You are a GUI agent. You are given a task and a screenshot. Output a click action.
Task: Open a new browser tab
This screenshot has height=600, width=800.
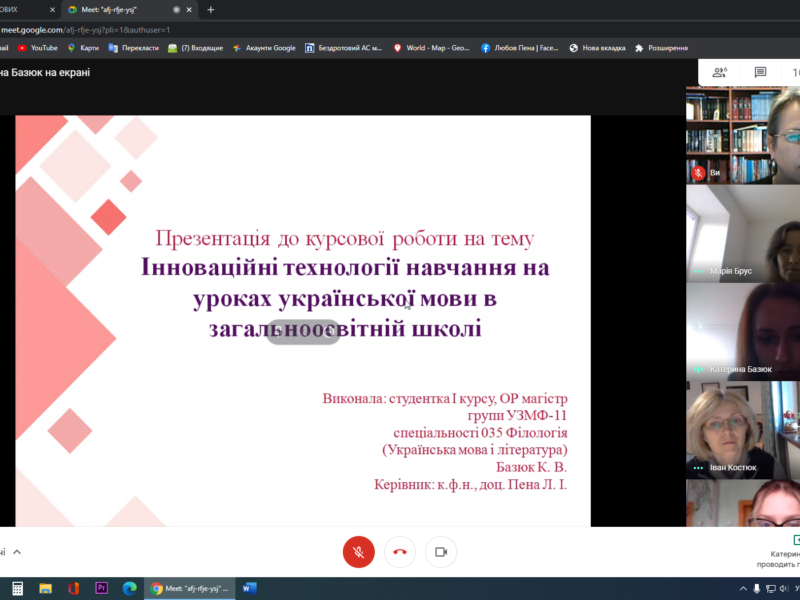[x=211, y=9]
